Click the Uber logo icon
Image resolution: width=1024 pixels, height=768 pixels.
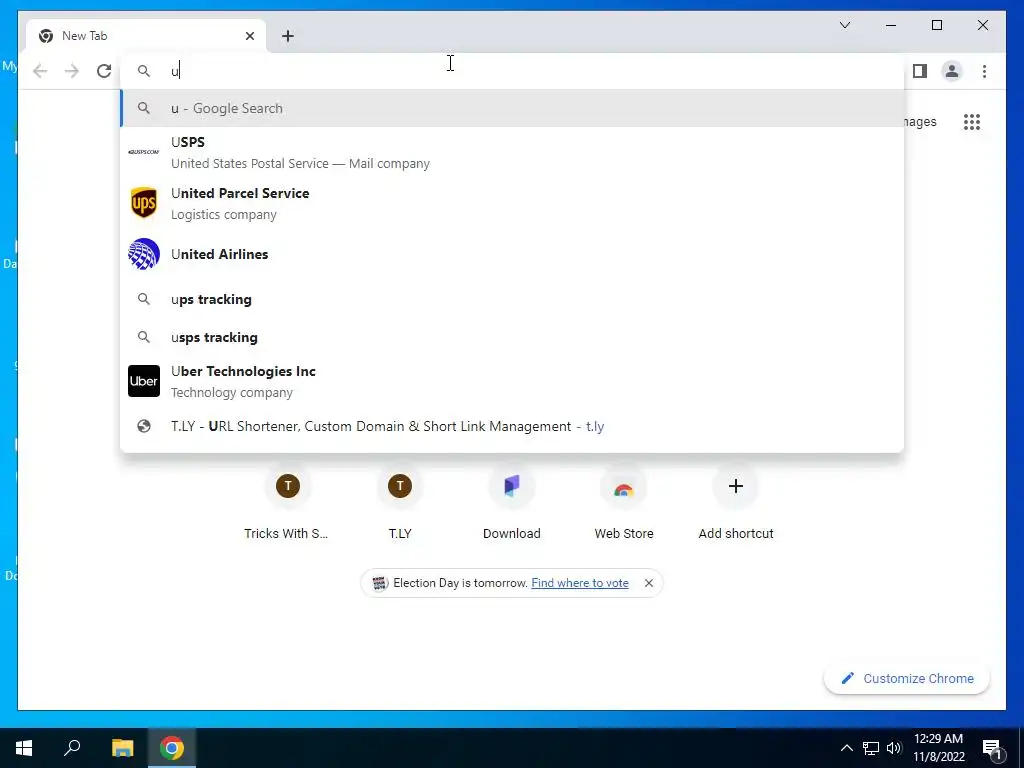coord(144,381)
